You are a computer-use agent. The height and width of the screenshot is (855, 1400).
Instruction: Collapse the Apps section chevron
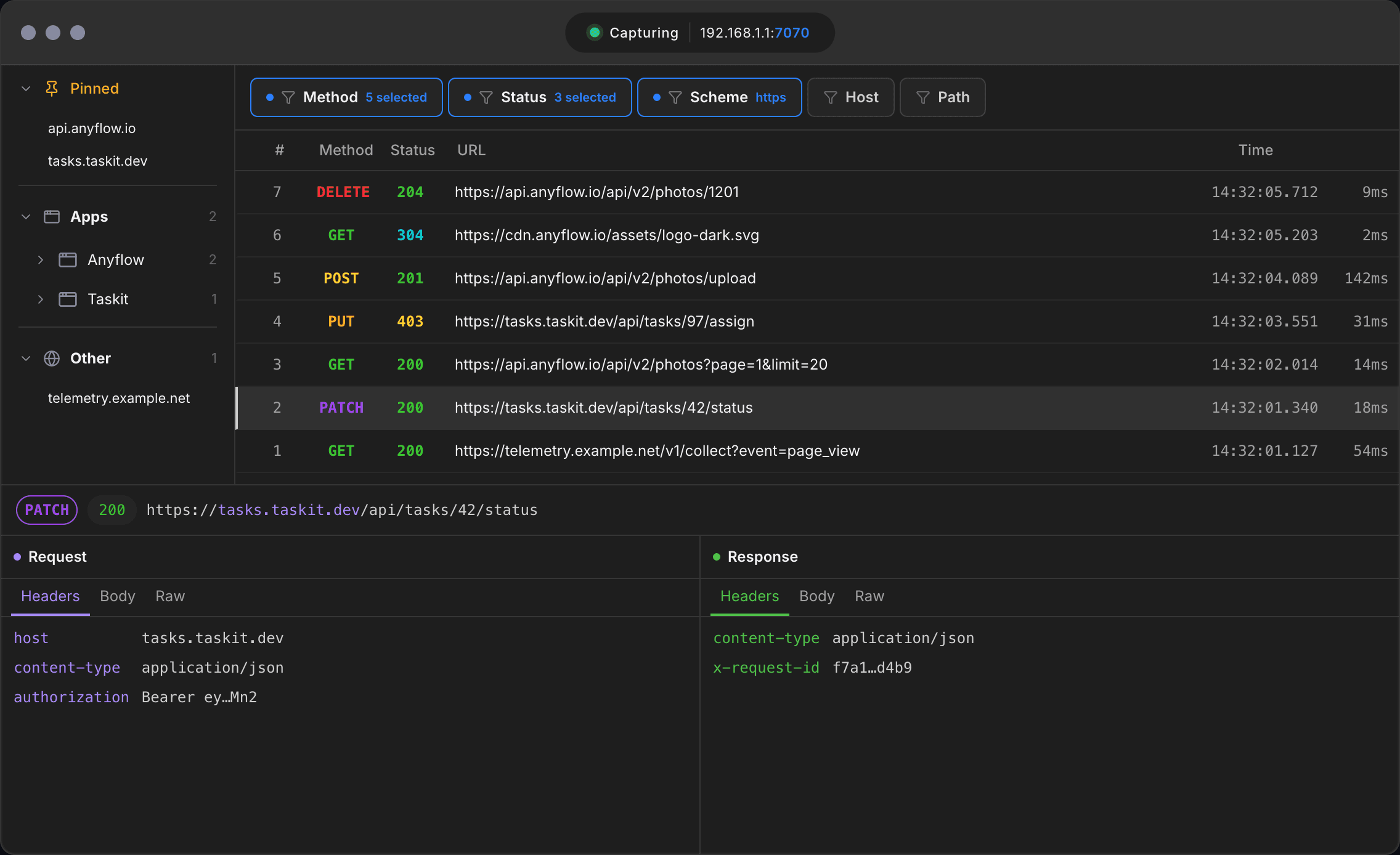click(26, 217)
